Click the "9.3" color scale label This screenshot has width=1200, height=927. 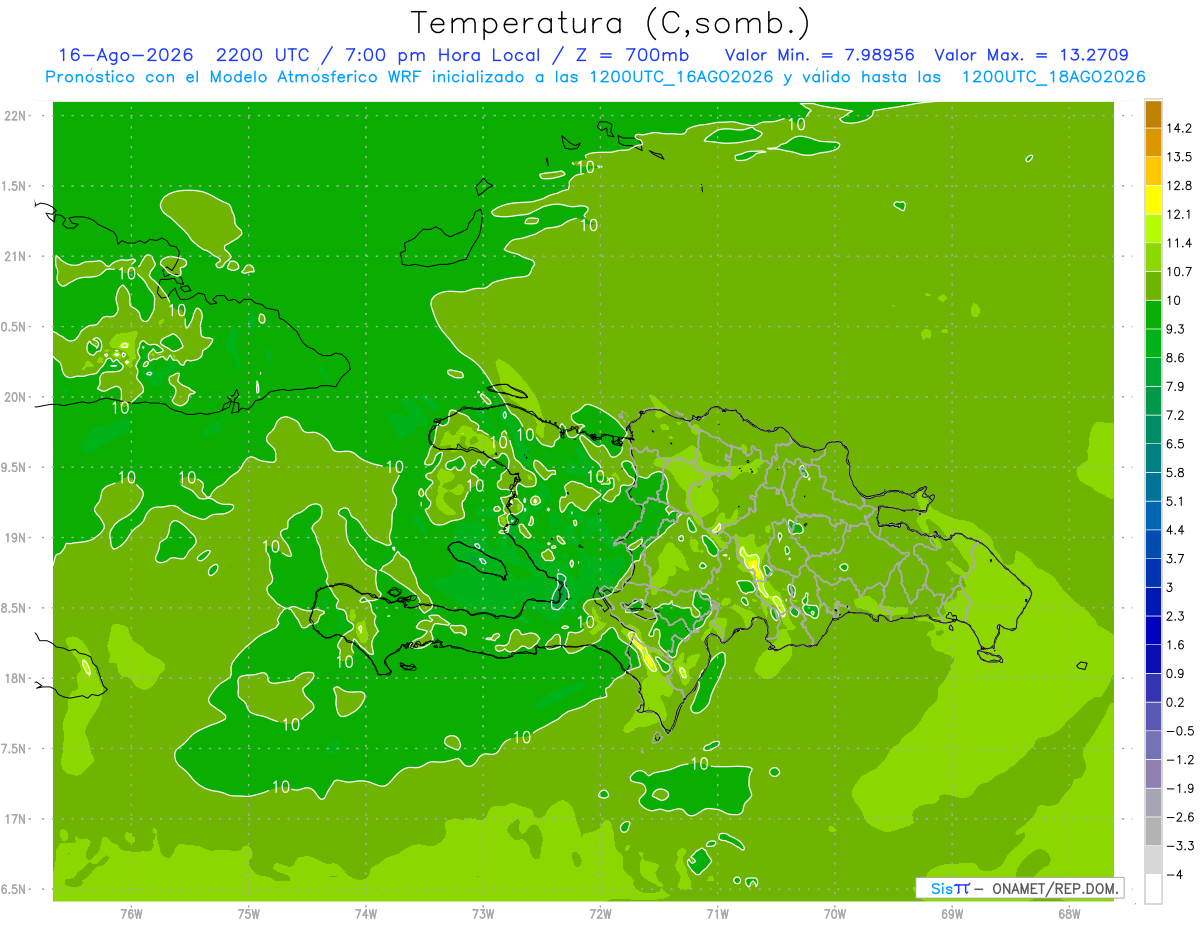click(1177, 329)
